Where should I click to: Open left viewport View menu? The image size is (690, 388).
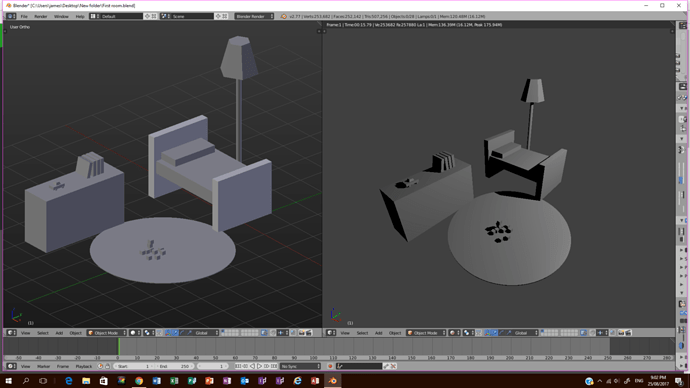point(26,333)
